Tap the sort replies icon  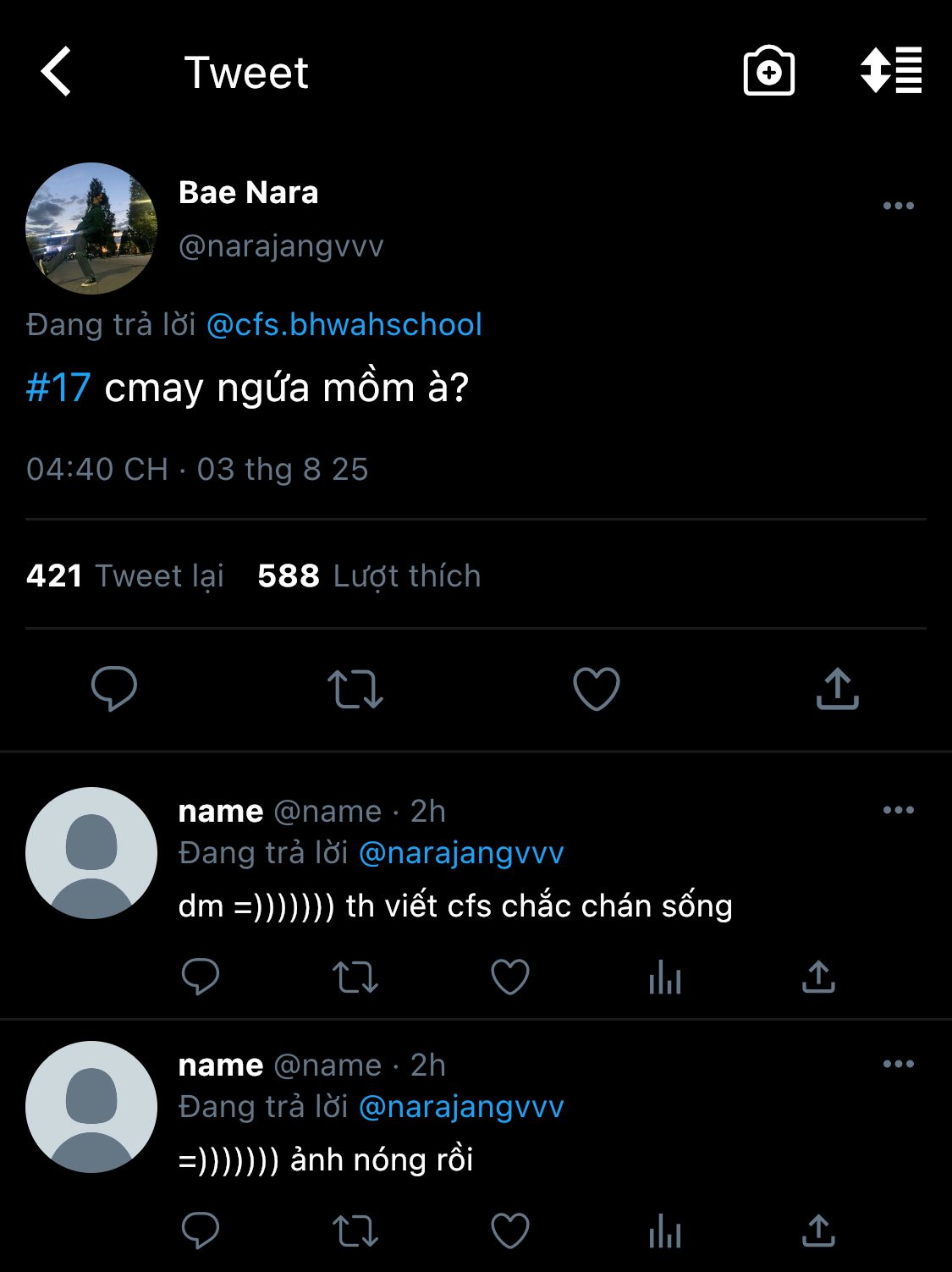coord(891,71)
